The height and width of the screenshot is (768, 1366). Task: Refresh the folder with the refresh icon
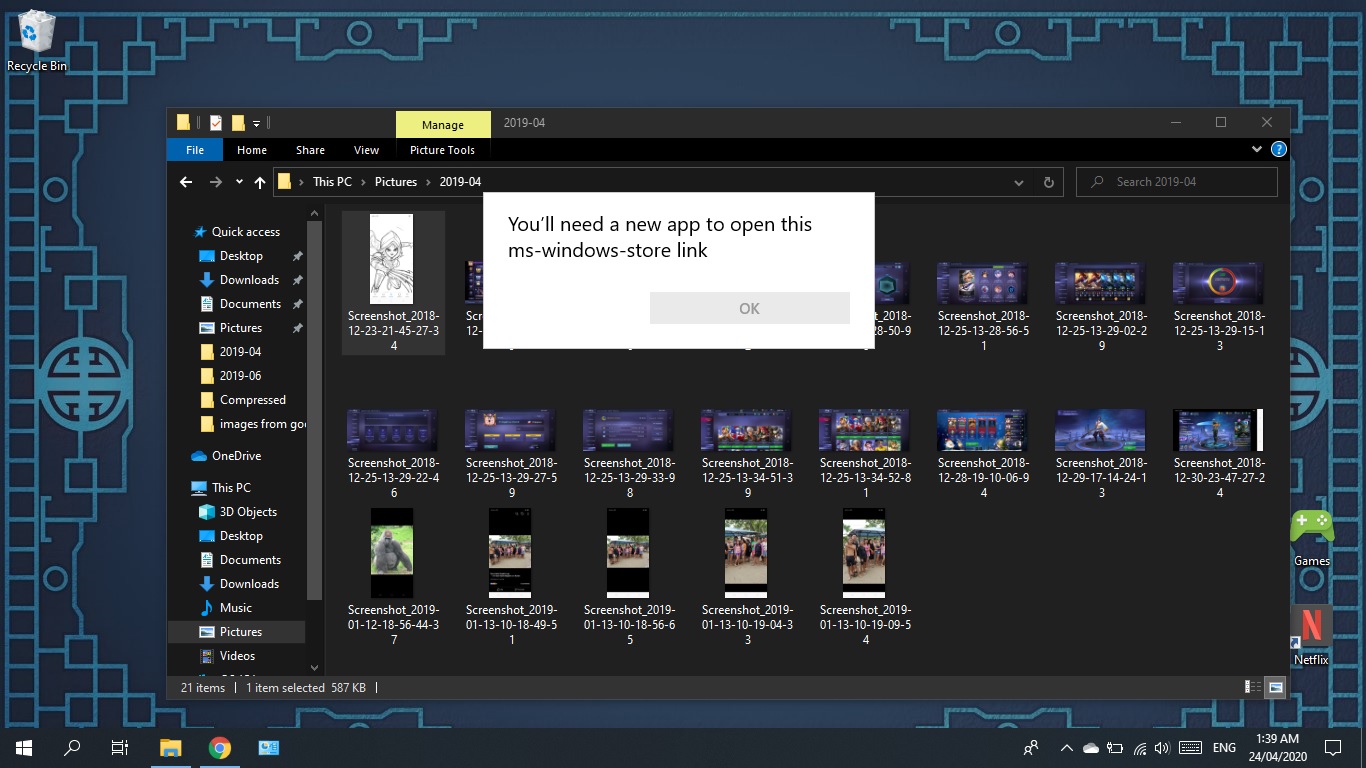pyautogui.click(x=1048, y=182)
